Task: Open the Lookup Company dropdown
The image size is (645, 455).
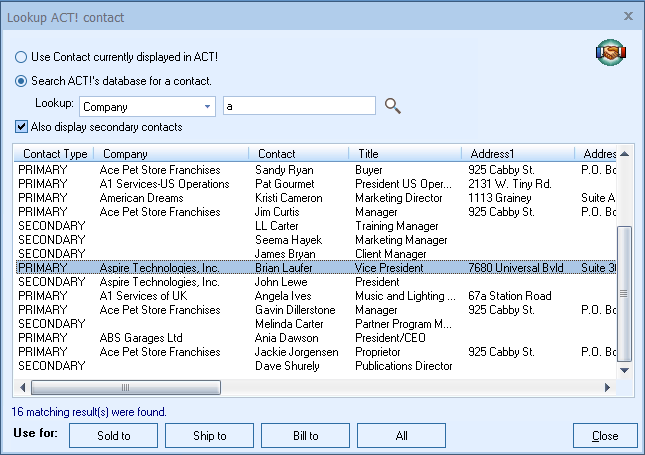Action: pyautogui.click(x=207, y=106)
